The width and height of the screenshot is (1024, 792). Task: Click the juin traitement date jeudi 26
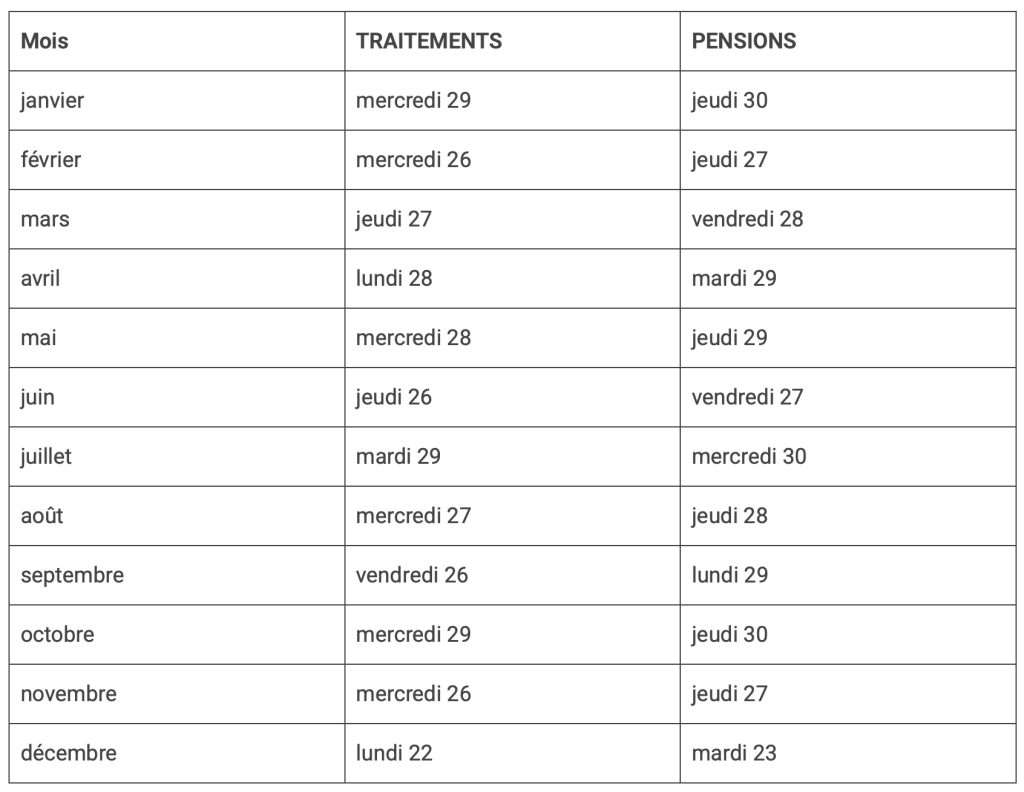(394, 397)
